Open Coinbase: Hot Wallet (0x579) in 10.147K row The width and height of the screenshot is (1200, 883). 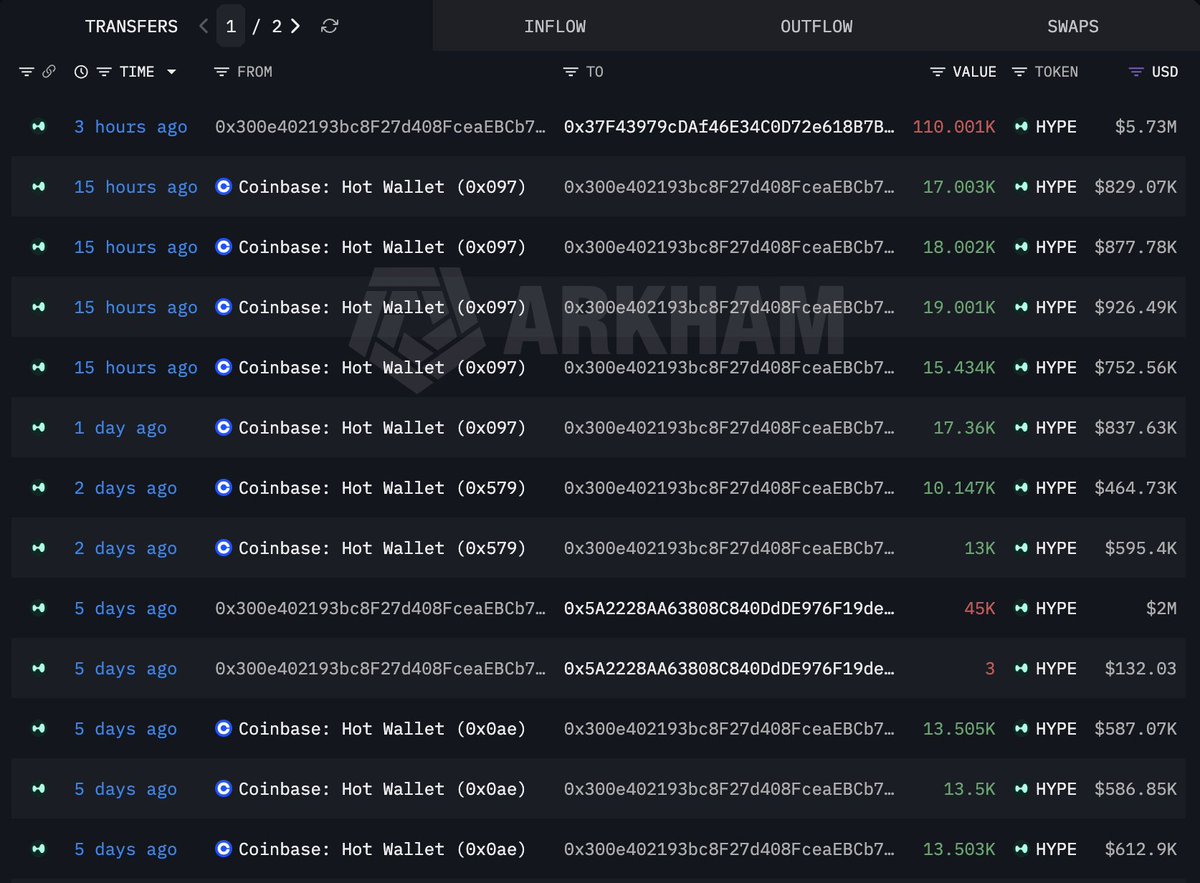382,488
